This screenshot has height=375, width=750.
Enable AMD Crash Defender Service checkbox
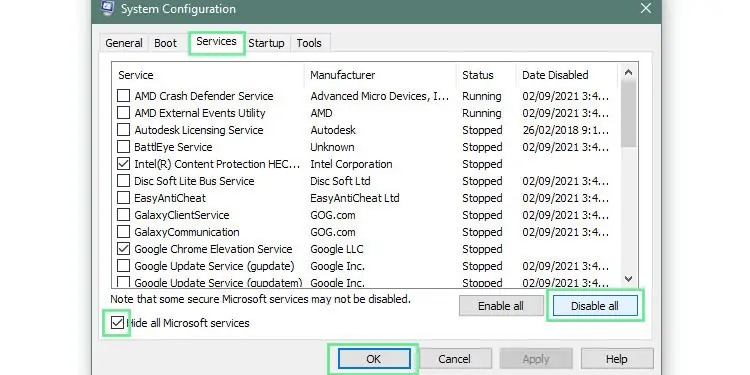123,96
